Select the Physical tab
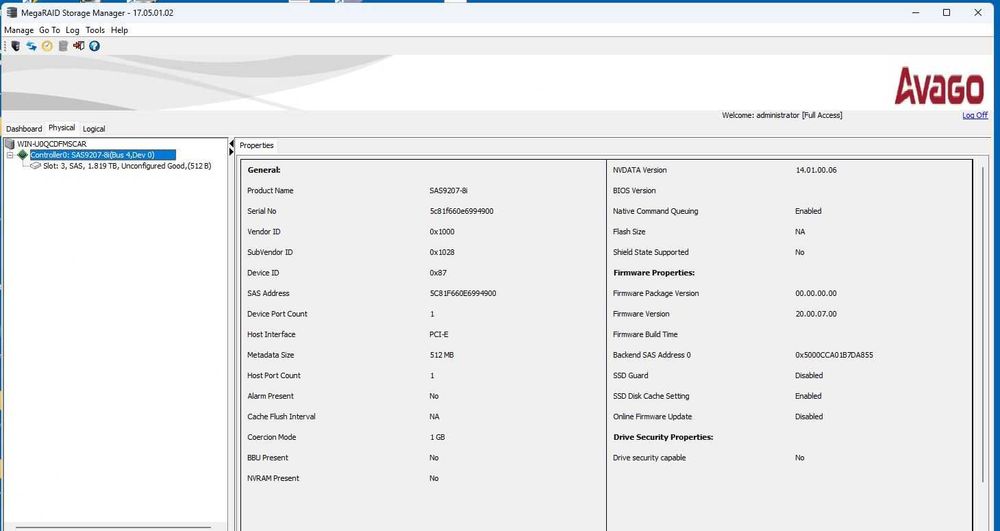Screen dimensions: 1000x531 click(x=62, y=127)
